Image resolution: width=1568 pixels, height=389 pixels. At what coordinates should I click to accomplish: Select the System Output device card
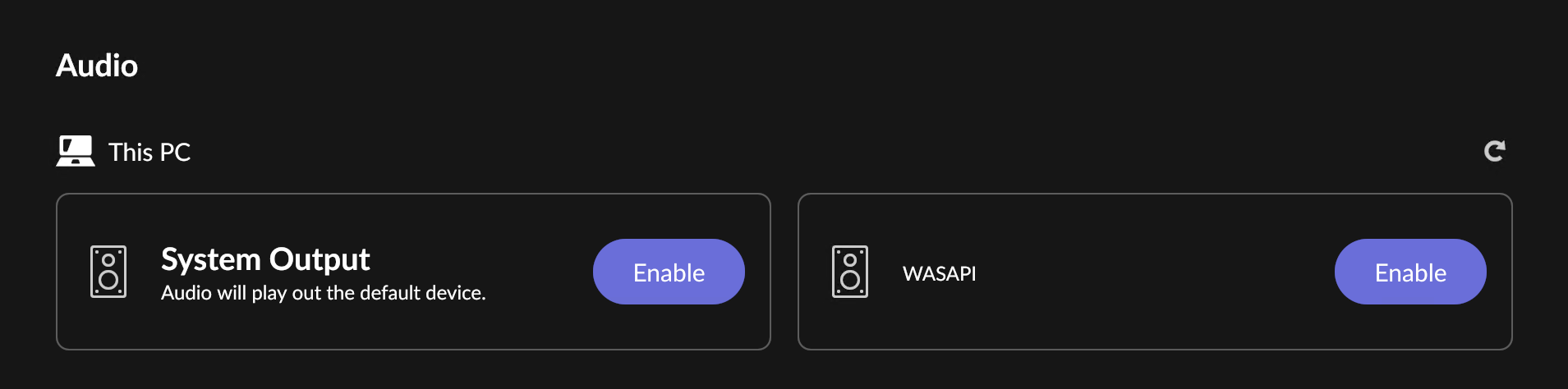tap(413, 272)
